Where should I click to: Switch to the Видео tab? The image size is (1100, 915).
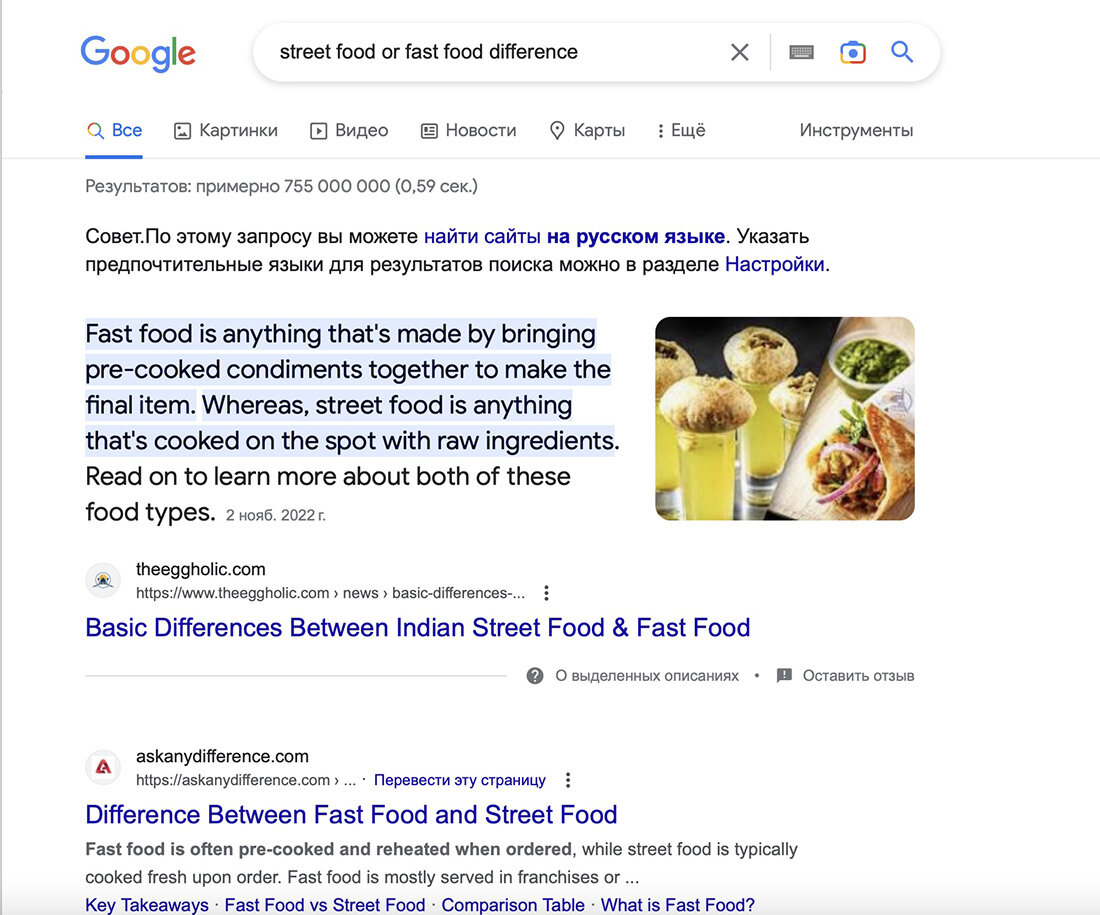[x=349, y=131]
